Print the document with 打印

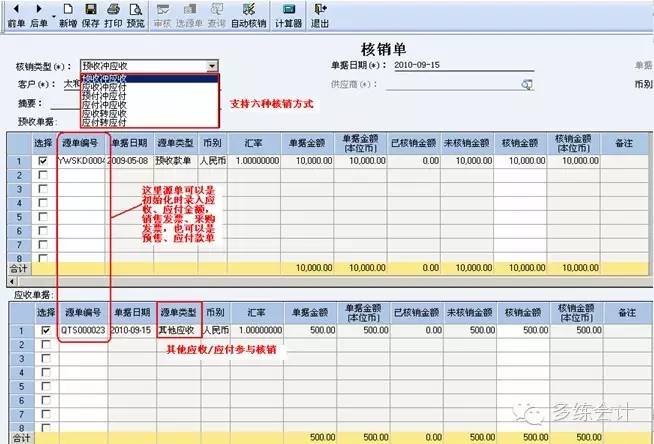click(113, 15)
